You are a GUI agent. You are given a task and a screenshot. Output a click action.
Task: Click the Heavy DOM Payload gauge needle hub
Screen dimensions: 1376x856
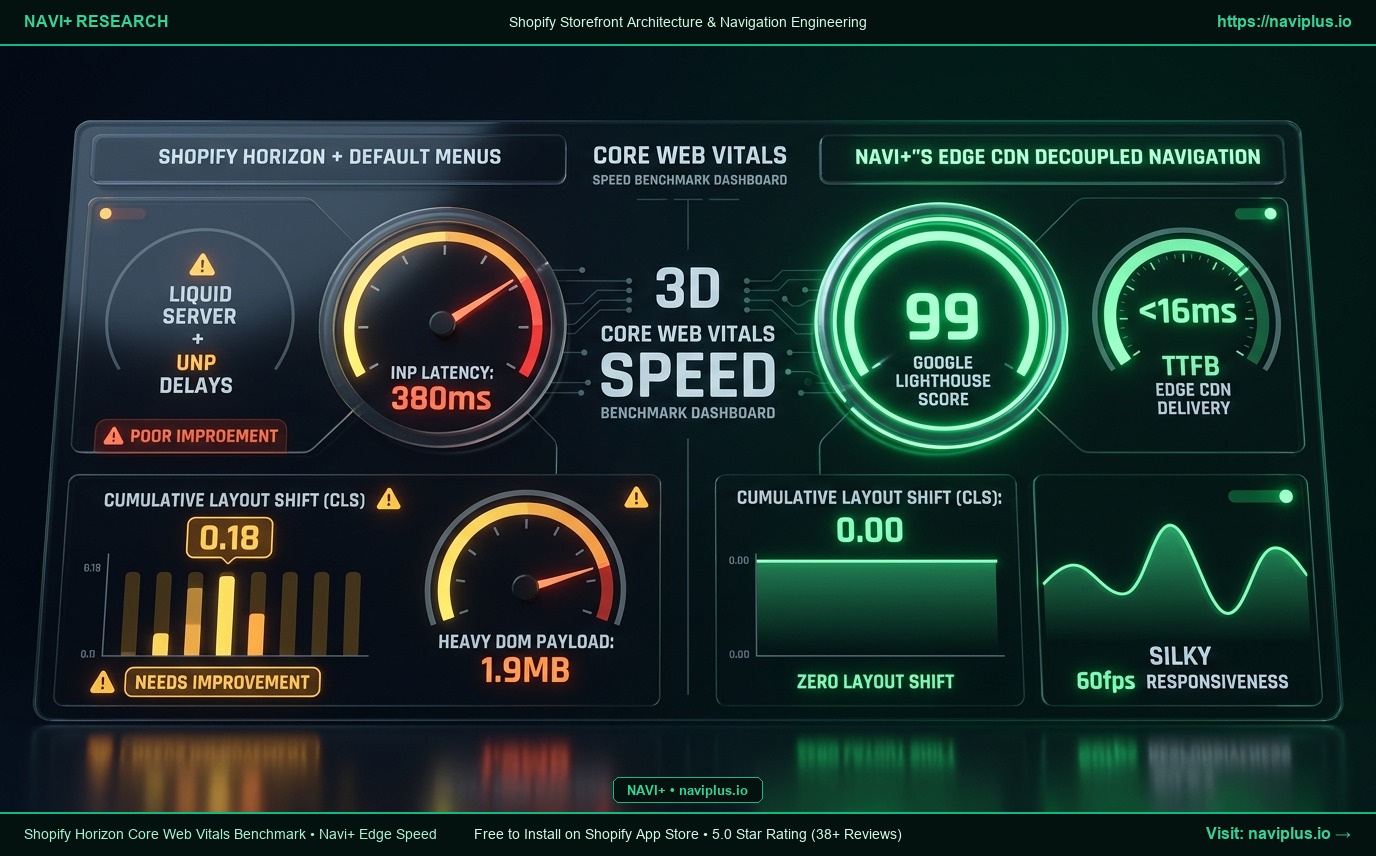pos(525,586)
